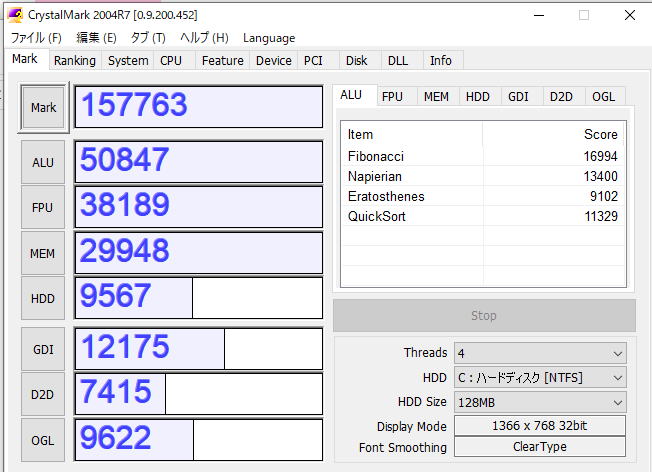Screen dimensions: 652x472
Task: Close the CrystalMark window
Action: [630, 15]
